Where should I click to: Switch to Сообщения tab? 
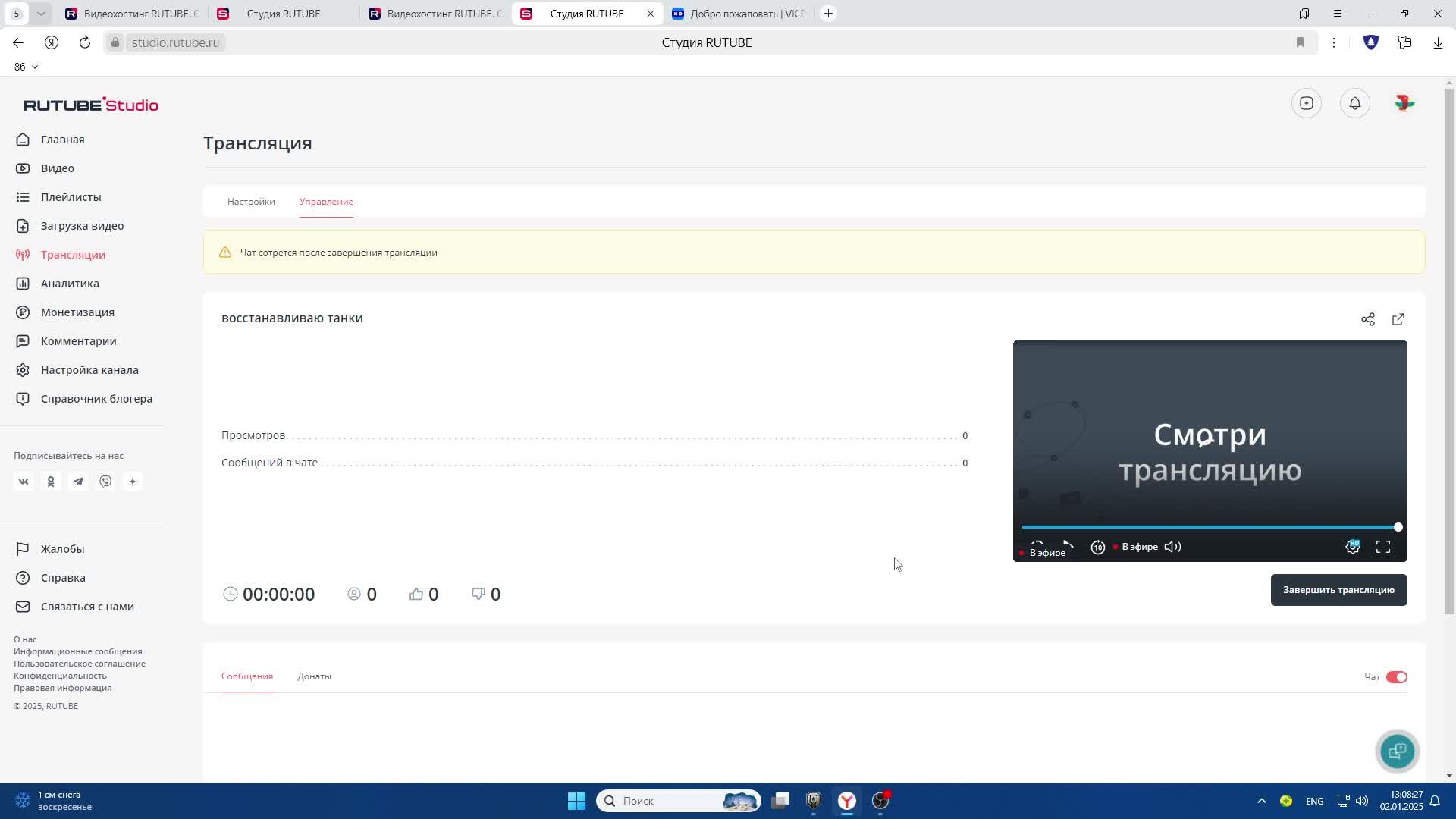click(x=247, y=676)
